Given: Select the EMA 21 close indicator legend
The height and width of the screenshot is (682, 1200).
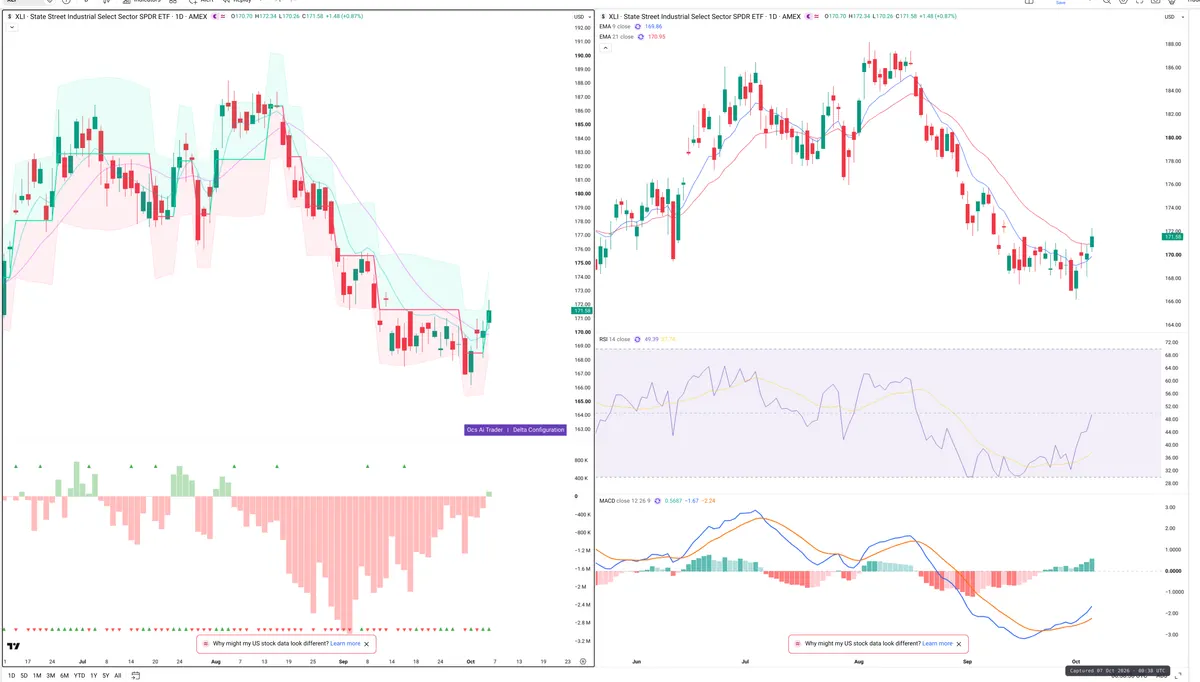Looking at the screenshot, I should click(x=617, y=36).
